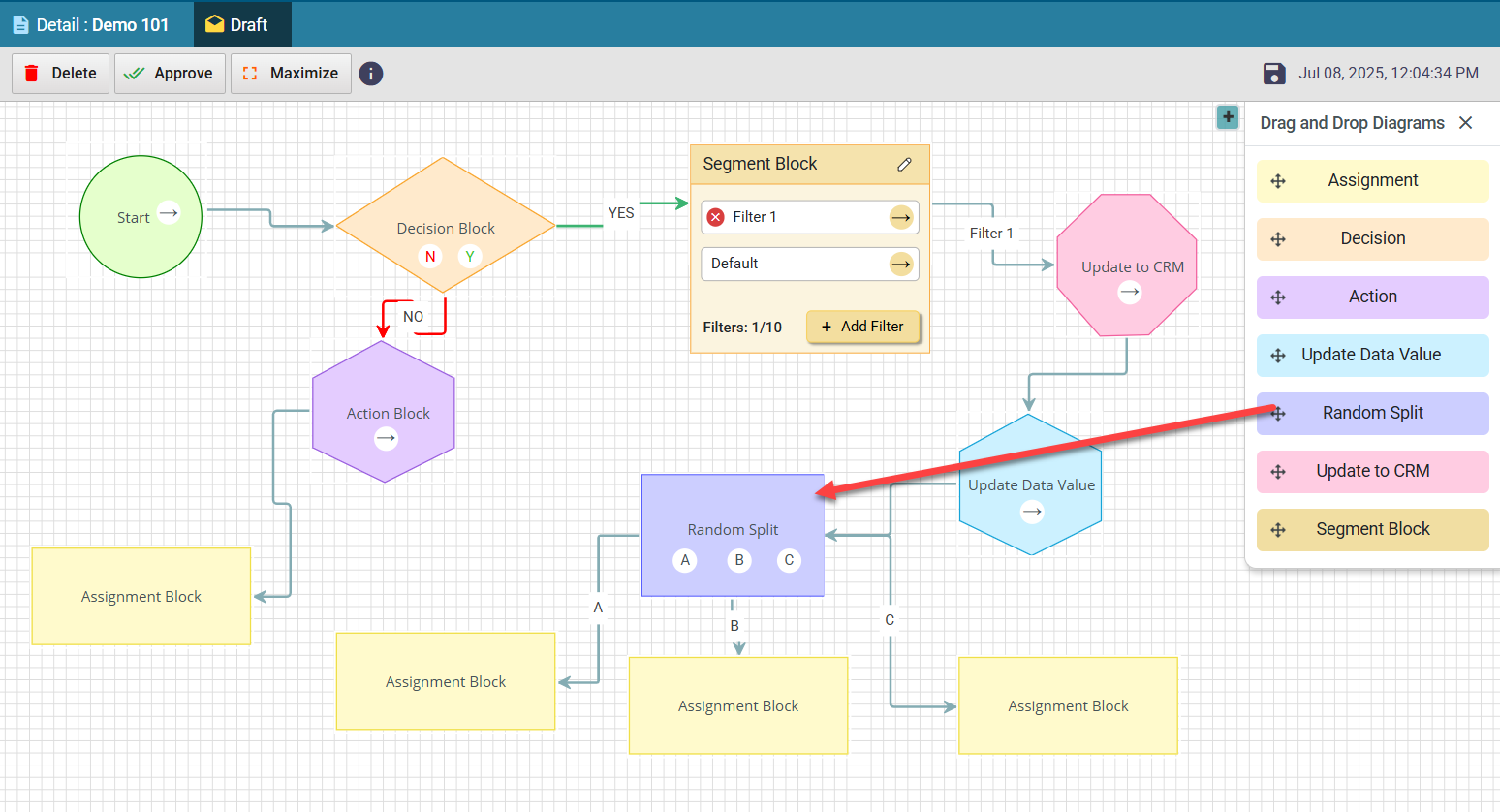The height and width of the screenshot is (812, 1500).
Task: Click the move handle on Segment Block item
Action: [1278, 530]
